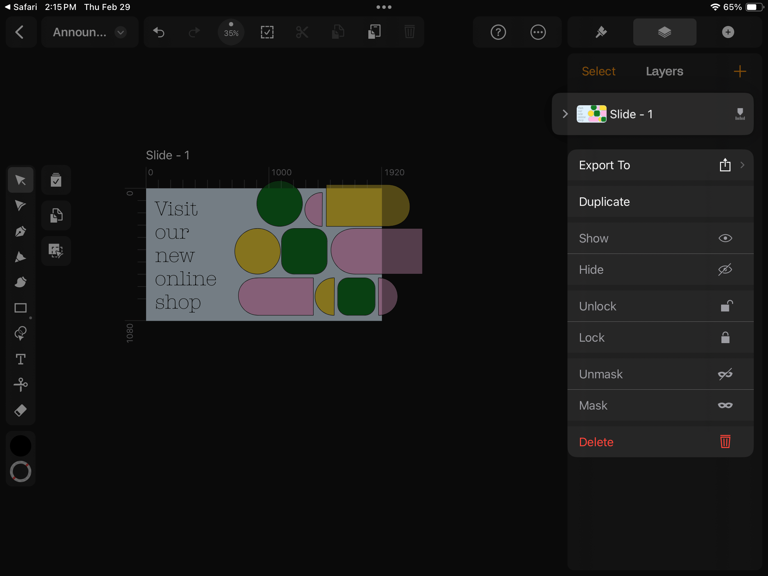The width and height of the screenshot is (768, 576).
Task: Select the Pencil tool
Action: [21, 257]
